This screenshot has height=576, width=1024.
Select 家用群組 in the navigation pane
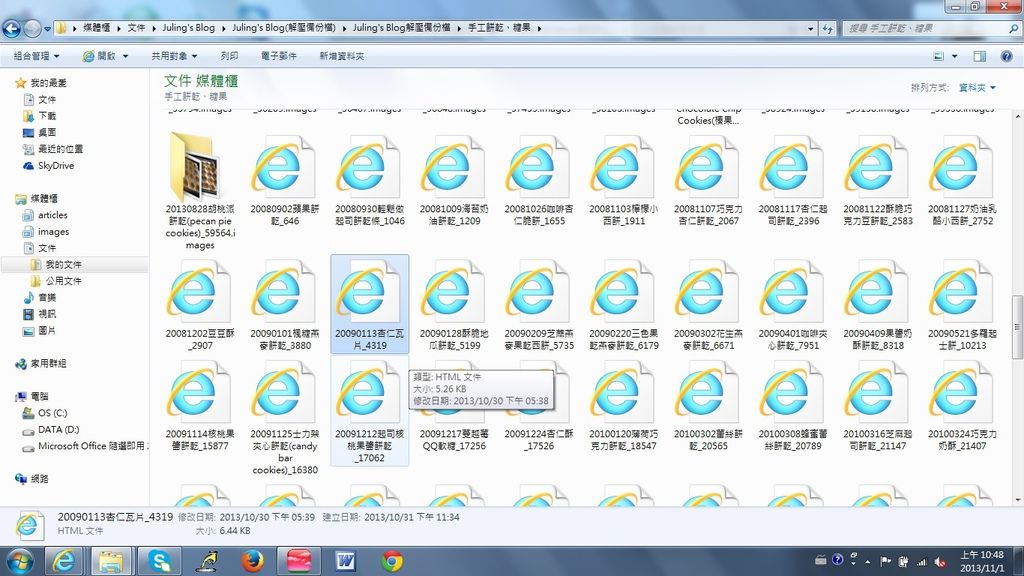(48, 364)
